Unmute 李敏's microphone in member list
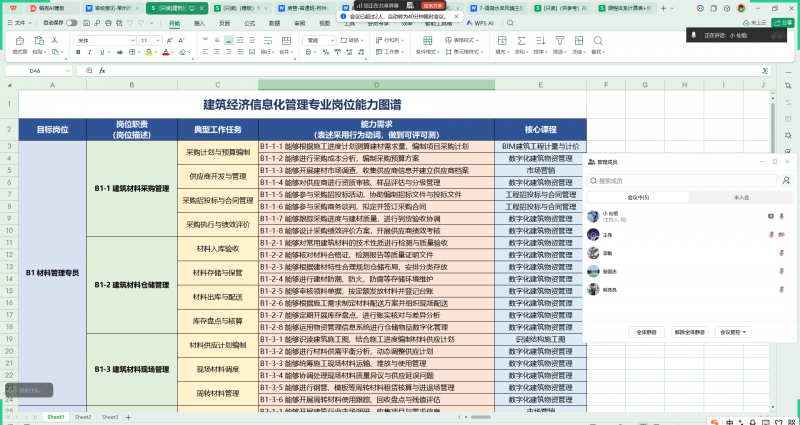800x425 pixels. point(781,253)
